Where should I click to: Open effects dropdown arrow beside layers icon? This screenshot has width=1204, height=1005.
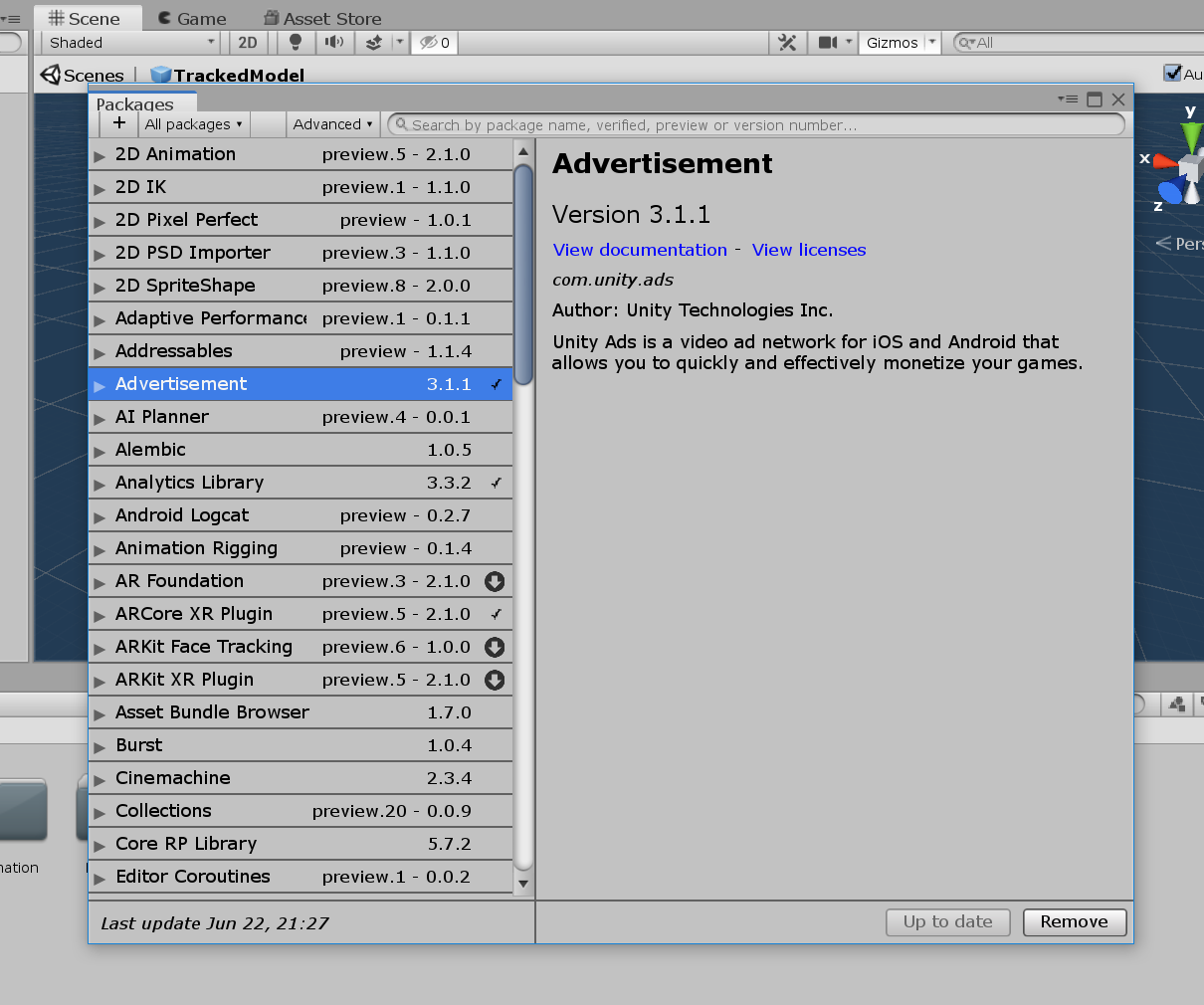click(x=399, y=42)
